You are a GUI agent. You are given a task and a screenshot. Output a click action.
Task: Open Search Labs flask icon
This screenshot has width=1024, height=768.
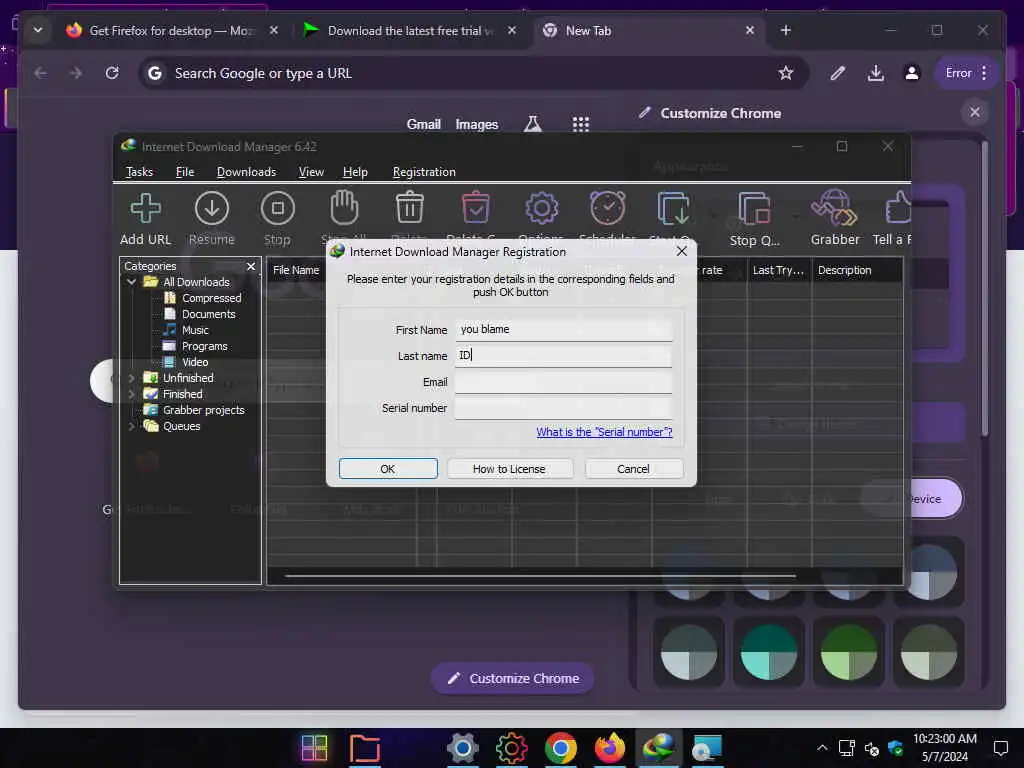pos(532,124)
